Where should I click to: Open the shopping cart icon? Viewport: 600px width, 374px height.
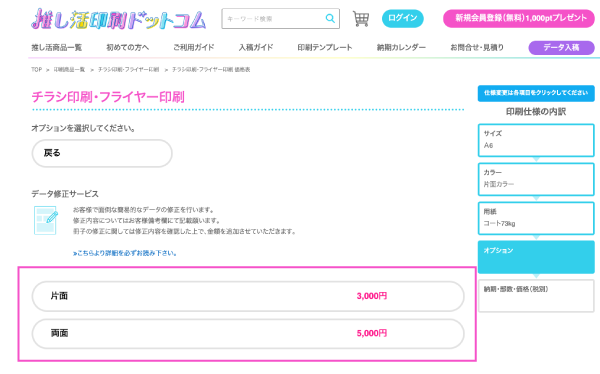(x=361, y=18)
